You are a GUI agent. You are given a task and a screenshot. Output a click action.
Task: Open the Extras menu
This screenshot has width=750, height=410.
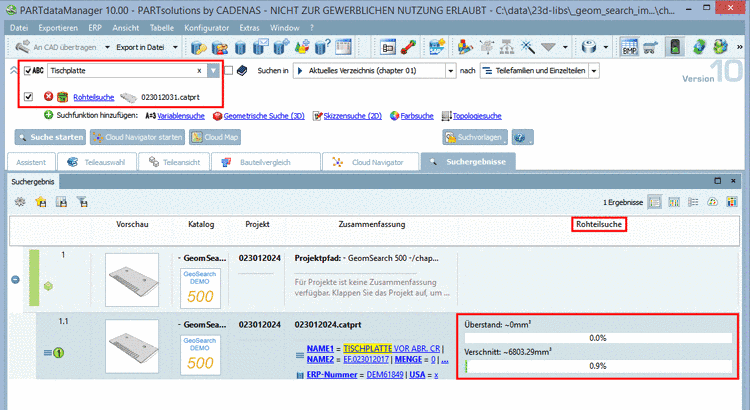[249, 28]
